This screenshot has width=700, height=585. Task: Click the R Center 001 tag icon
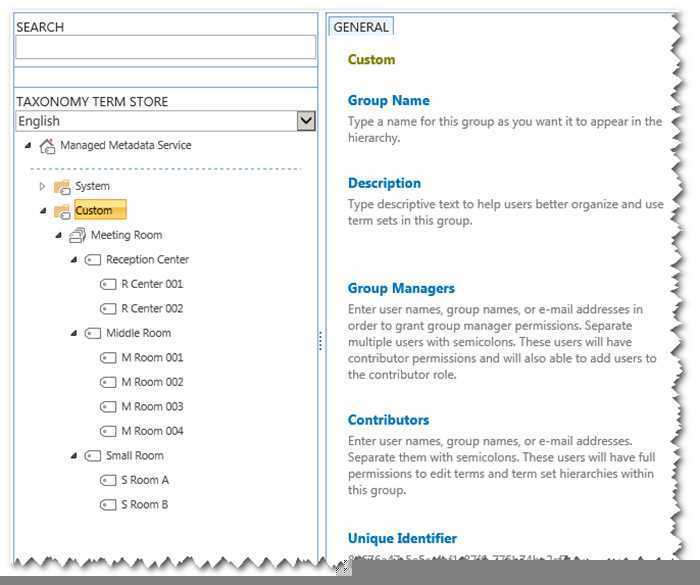(x=108, y=284)
